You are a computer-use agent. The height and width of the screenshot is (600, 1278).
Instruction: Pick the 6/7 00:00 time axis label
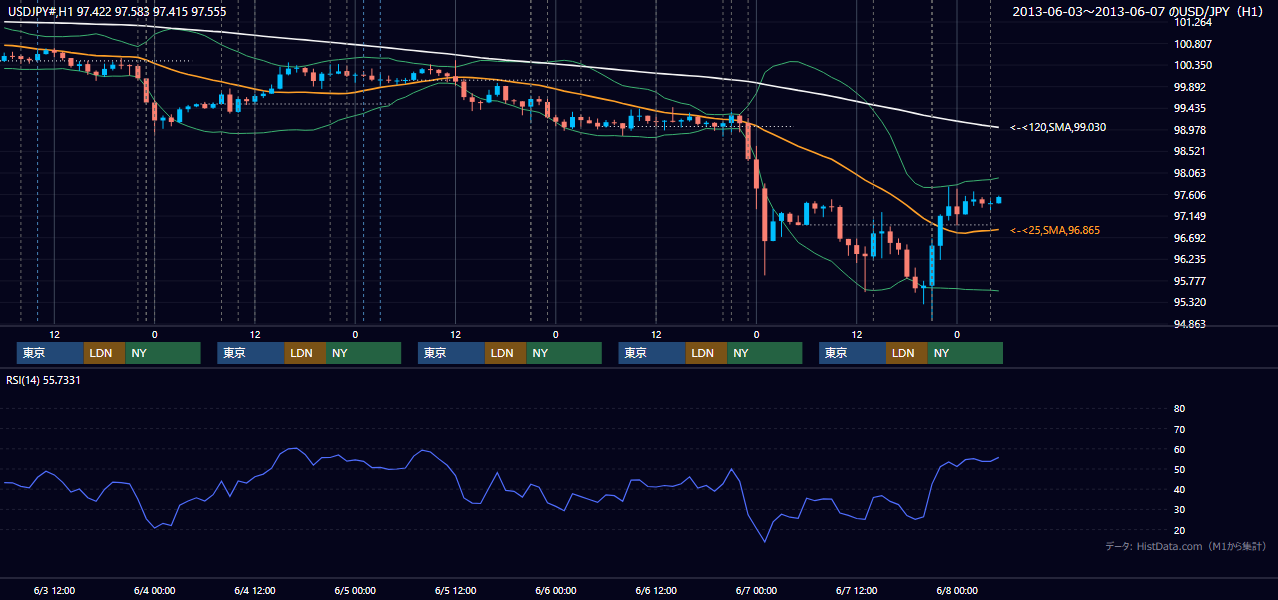click(x=756, y=590)
